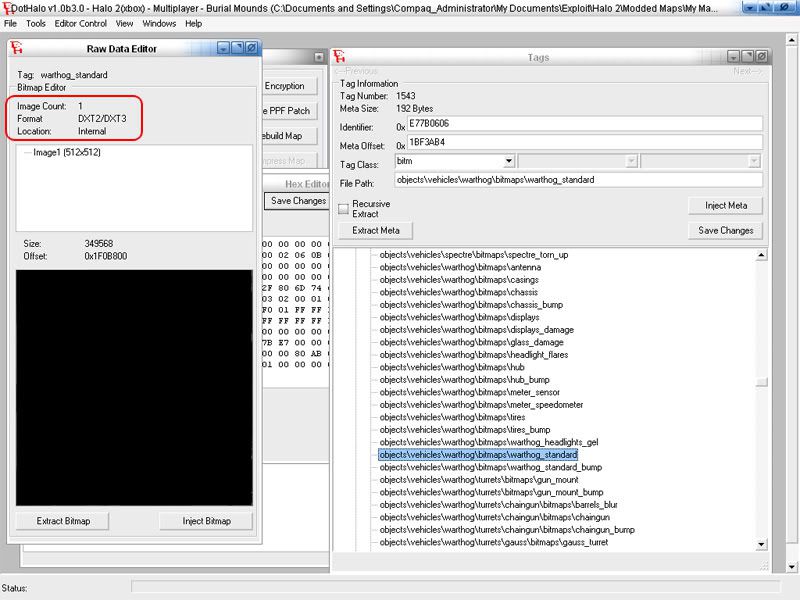Select the warthog_headlights_gel bitmap tag
Viewport: 800px width, 600px height.
coord(489,442)
